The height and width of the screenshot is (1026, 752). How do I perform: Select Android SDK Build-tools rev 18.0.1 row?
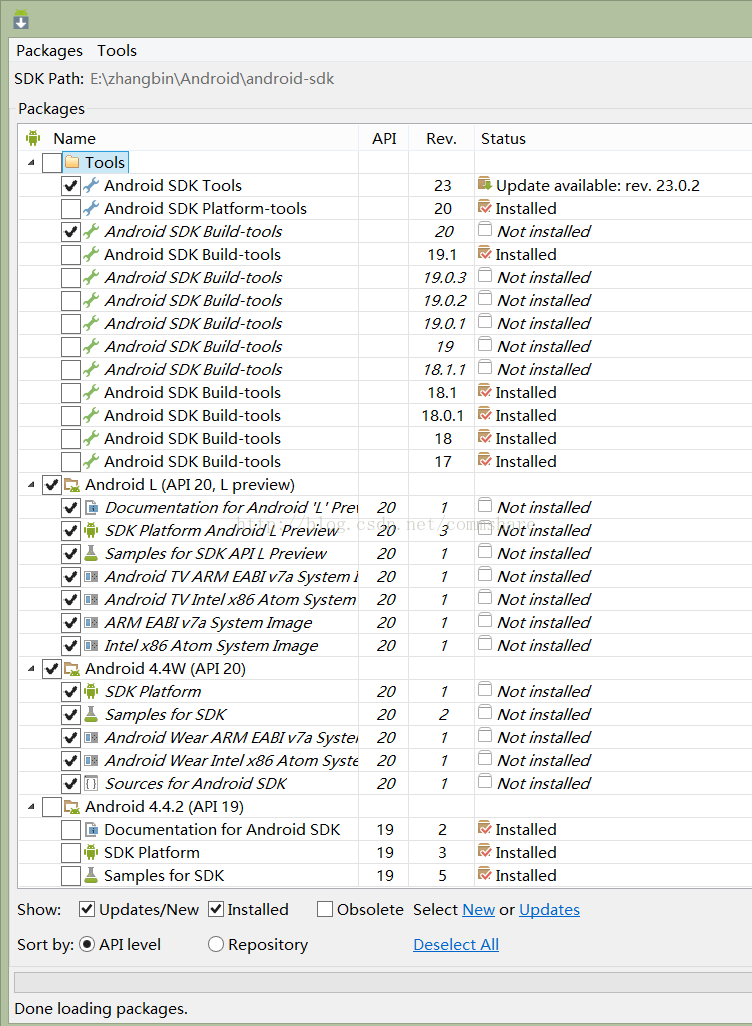(x=385, y=416)
